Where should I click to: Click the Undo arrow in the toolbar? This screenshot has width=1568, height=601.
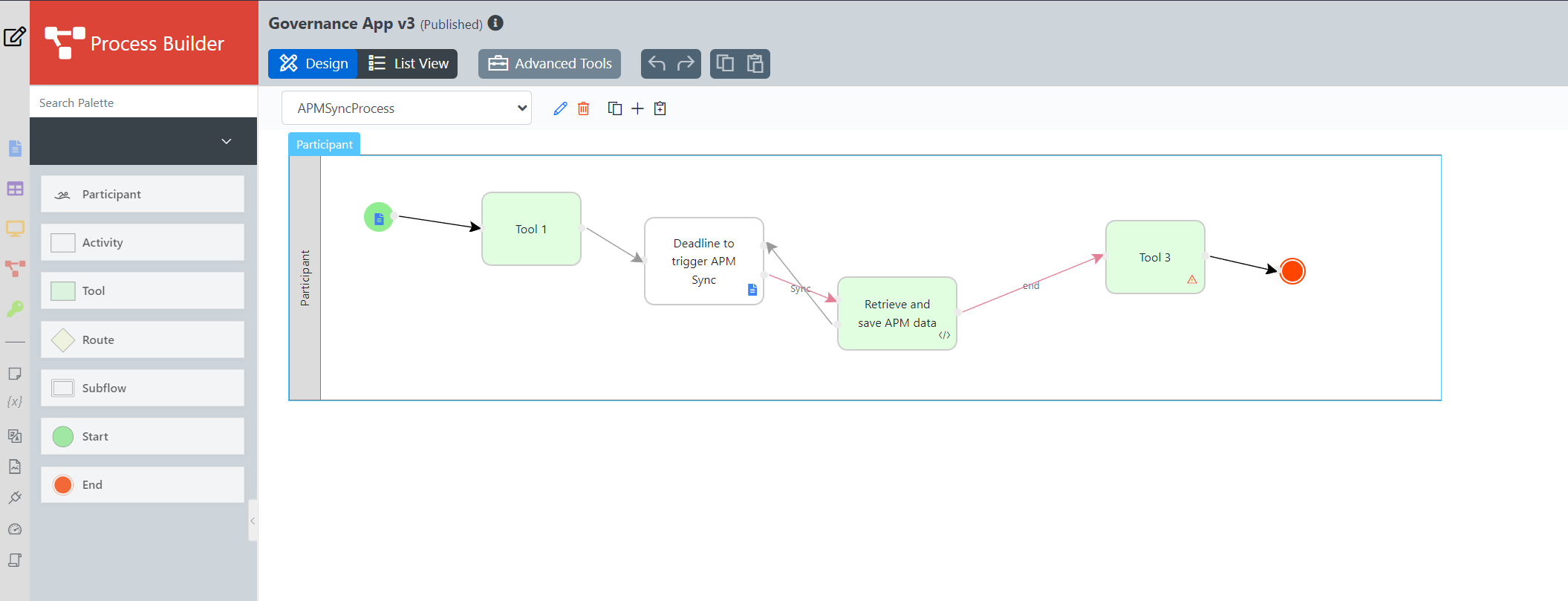click(657, 64)
